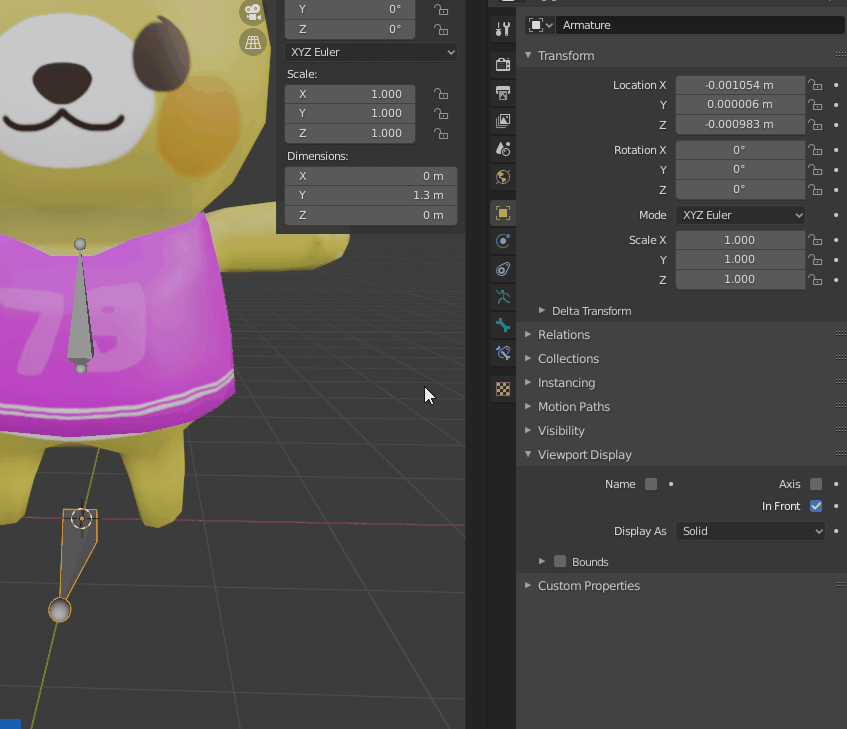Open the View Layer properties tab
The width and height of the screenshot is (847, 729).
click(503, 120)
